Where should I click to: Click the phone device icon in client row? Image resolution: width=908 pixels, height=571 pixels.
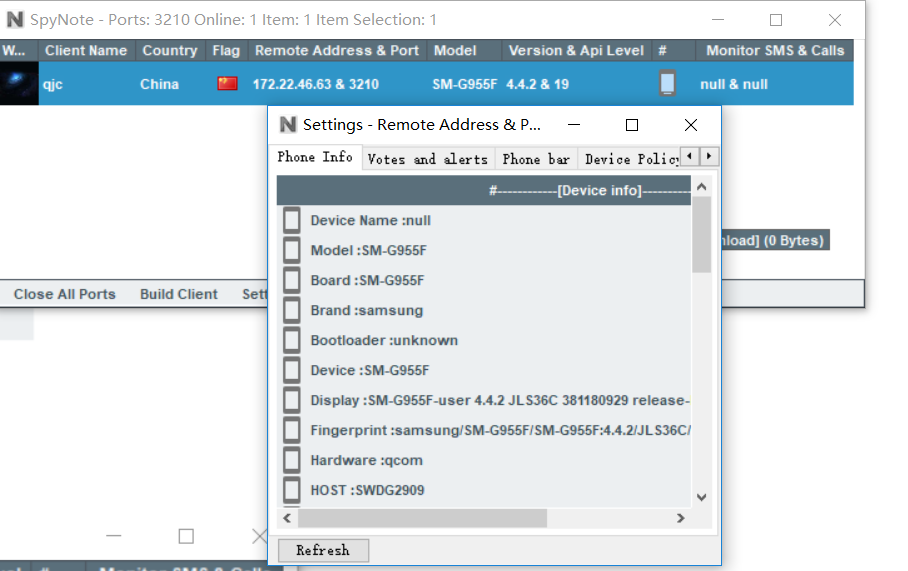pyautogui.click(x=667, y=83)
